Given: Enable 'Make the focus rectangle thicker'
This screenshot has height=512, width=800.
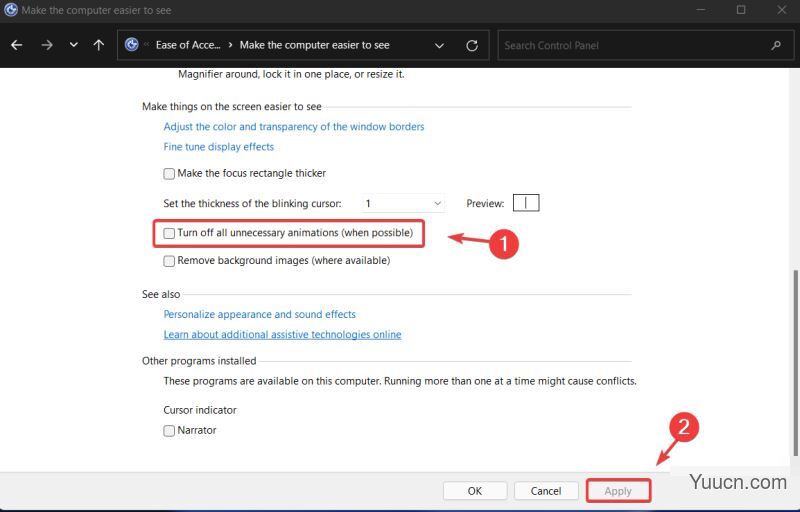Looking at the screenshot, I should coord(169,174).
